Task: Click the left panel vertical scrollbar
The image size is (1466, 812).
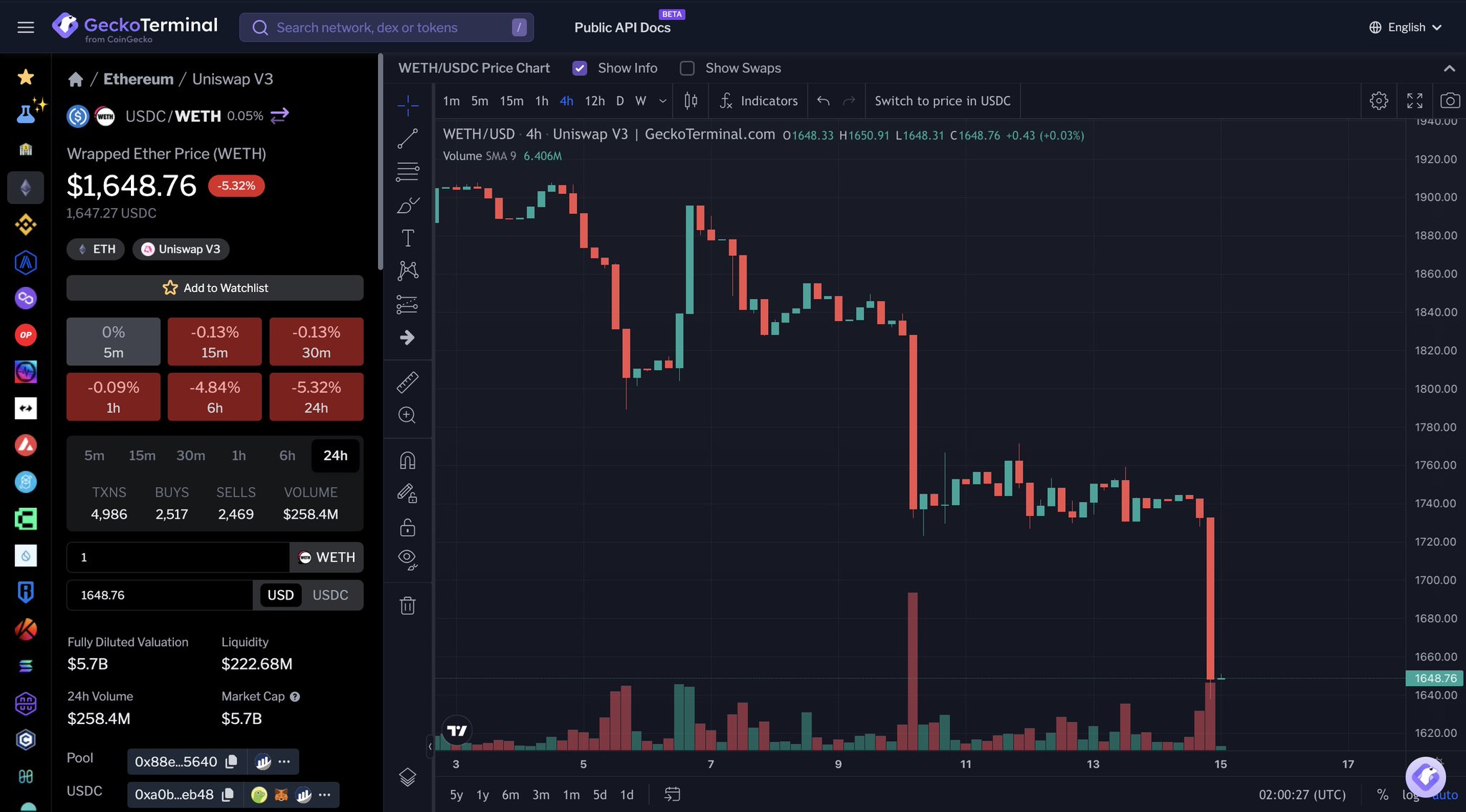Action: 380,161
